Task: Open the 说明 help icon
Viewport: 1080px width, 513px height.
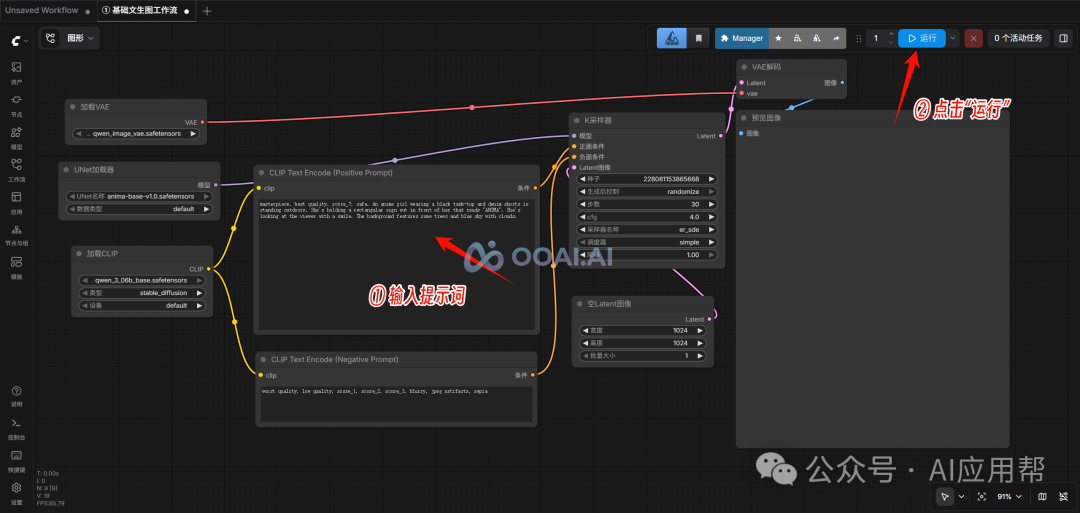Action: (16, 396)
